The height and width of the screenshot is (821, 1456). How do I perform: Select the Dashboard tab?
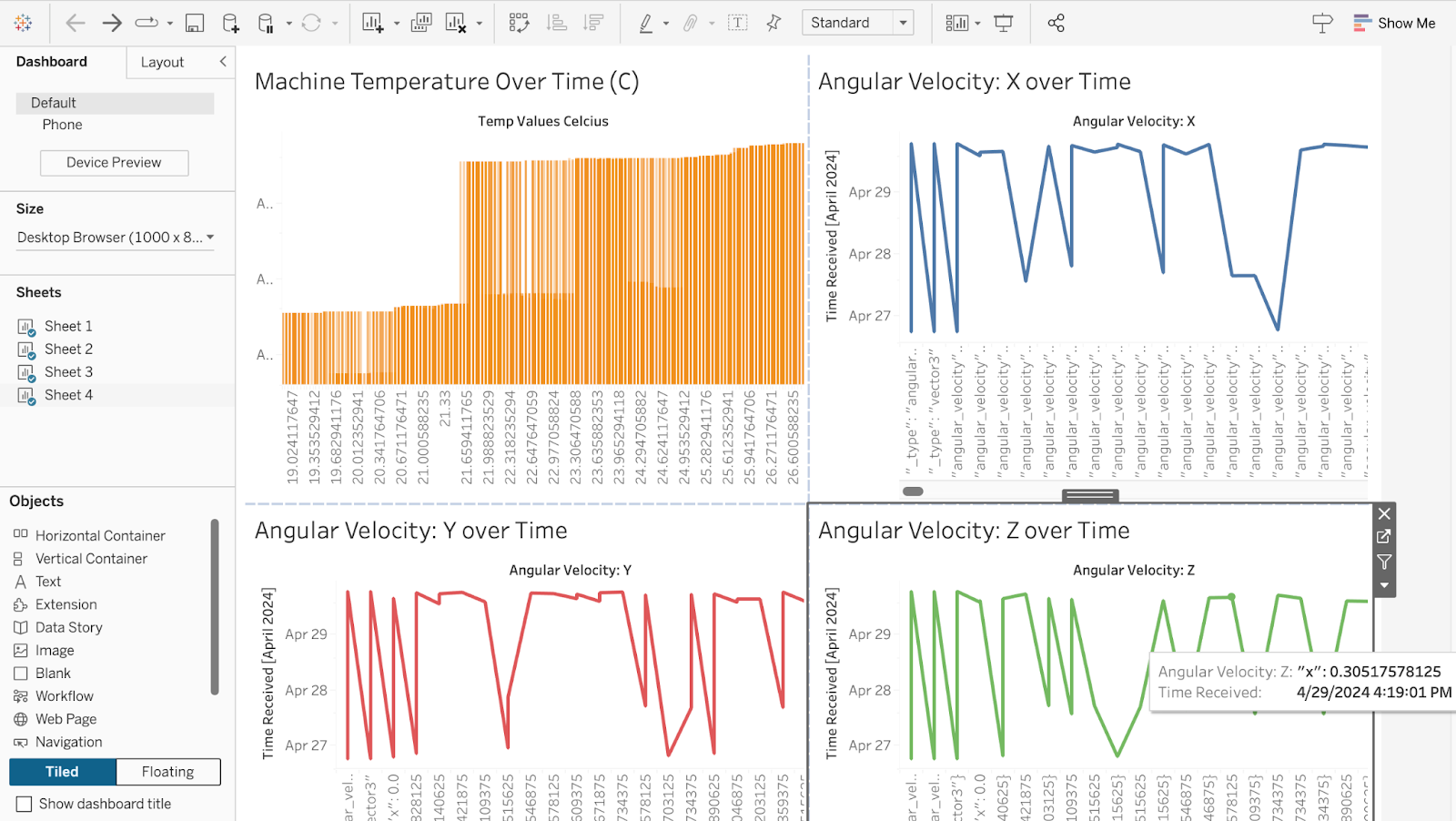point(52,62)
